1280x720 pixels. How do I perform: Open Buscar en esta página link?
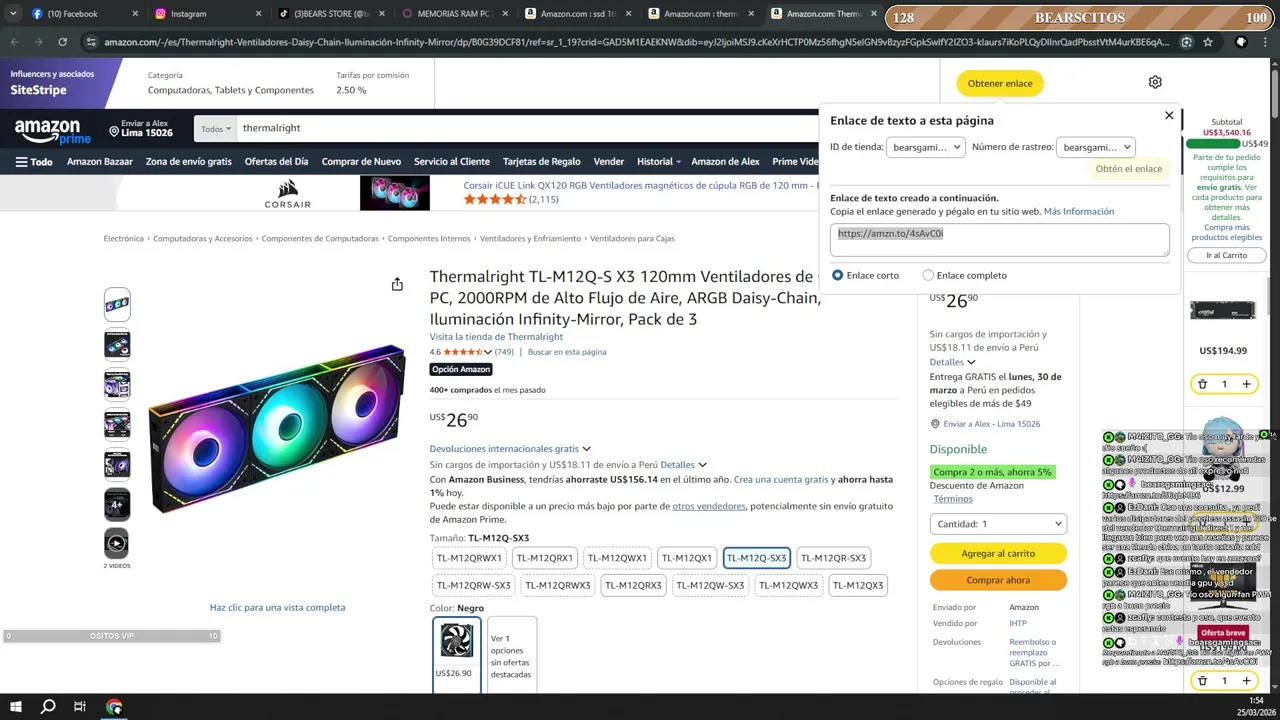click(567, 352)
